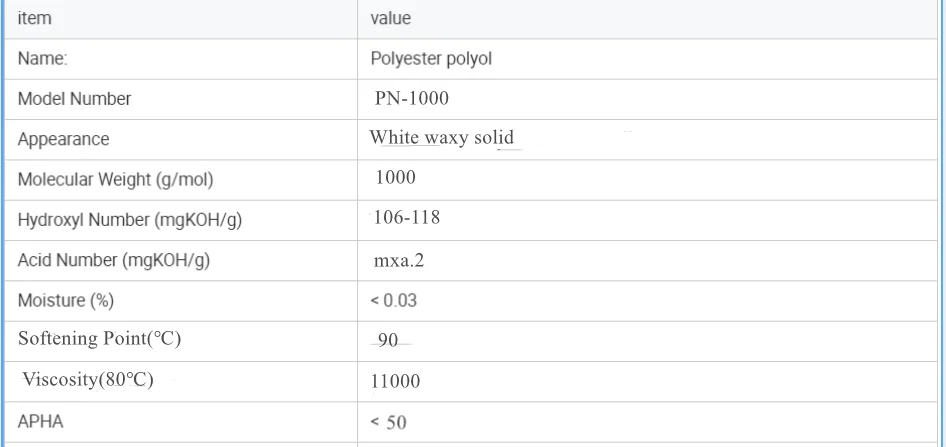The image size is (946, 447).
Task: Click the 'White waxy solid' text
Action: 441,137
